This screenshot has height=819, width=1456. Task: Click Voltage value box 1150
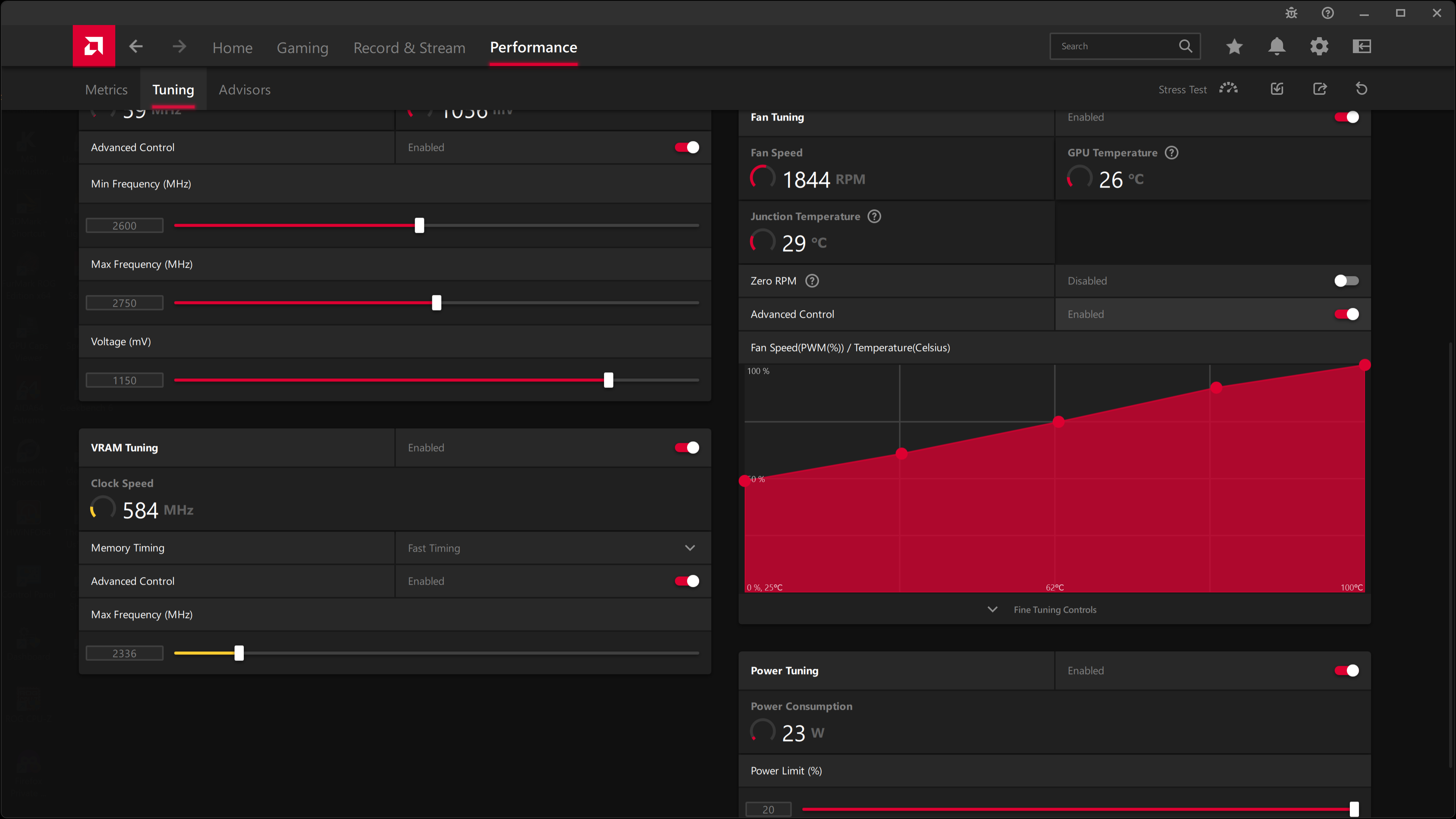click(x=124, y=380)
